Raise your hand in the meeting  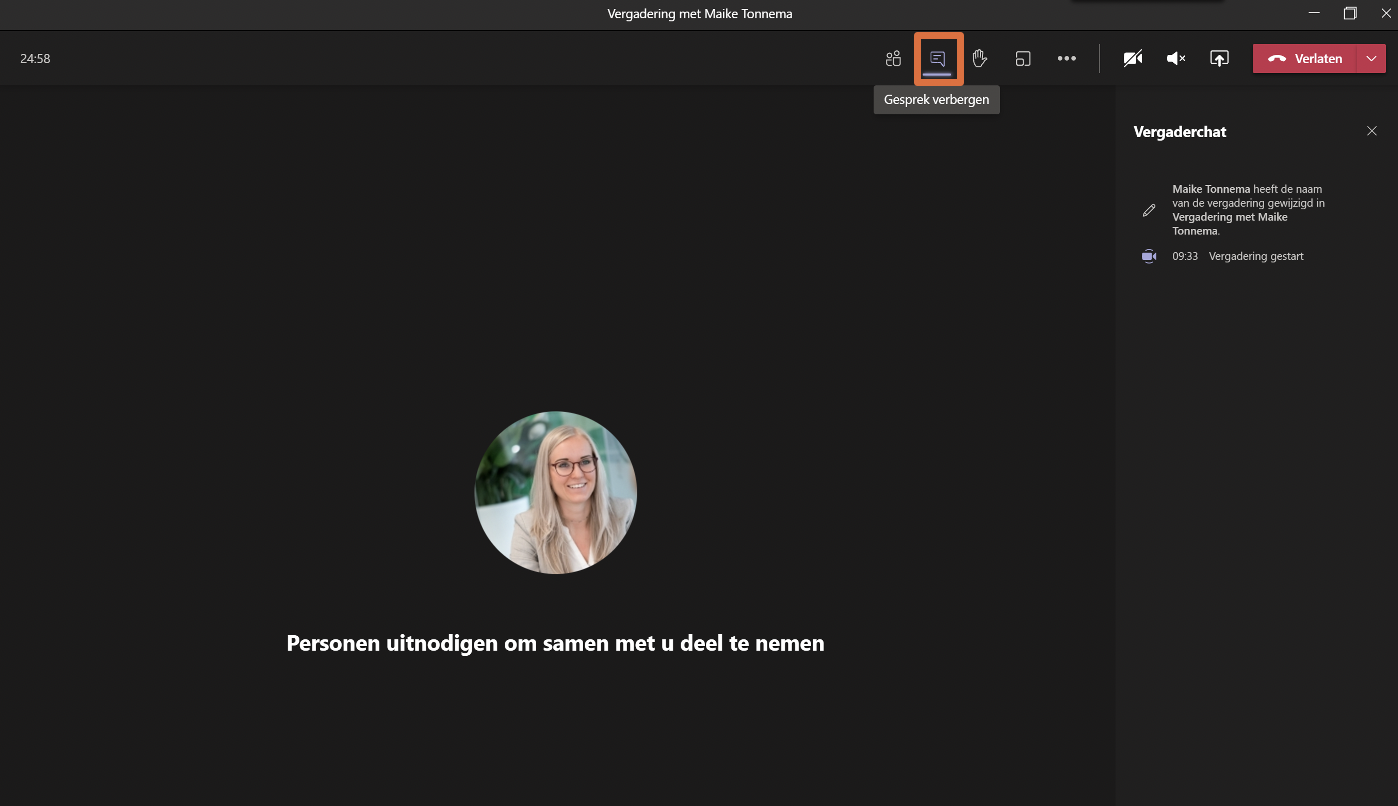click(980, 59)
